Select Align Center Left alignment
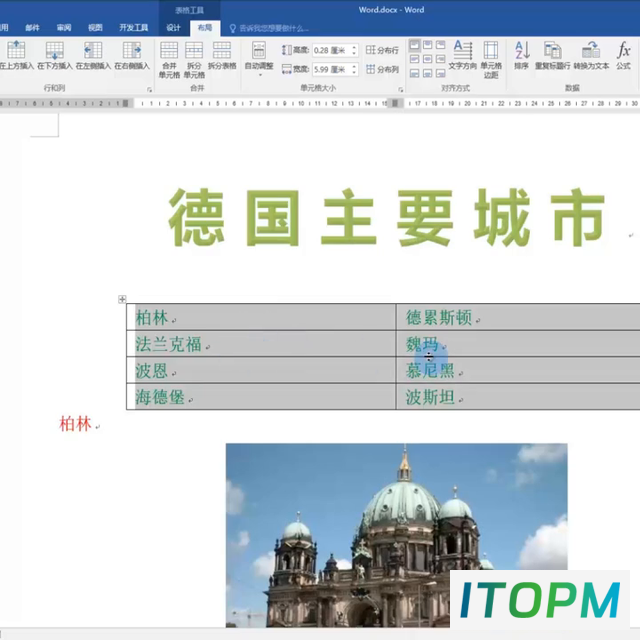Viewport: 640px width, 640px height. pos(414,59)
